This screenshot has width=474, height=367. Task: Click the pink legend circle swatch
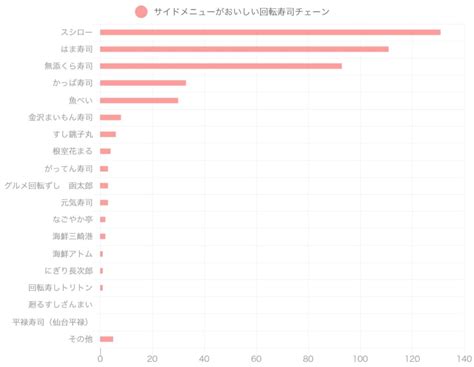141,12
